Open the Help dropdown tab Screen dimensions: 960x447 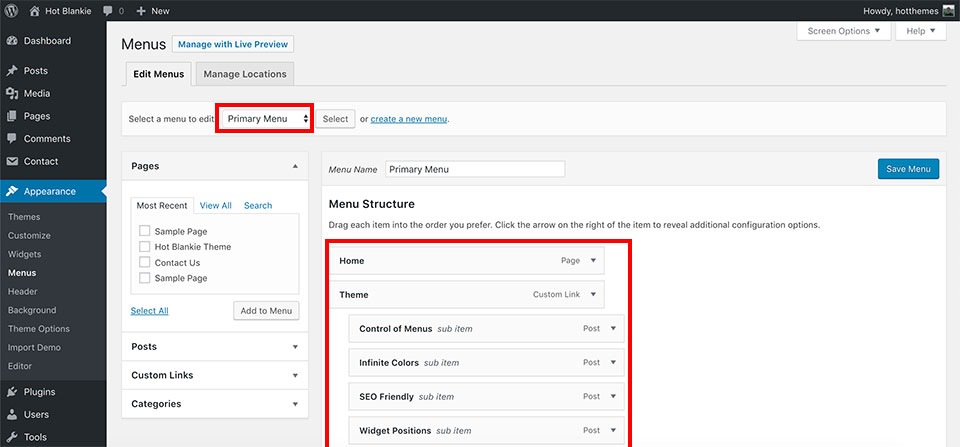pyautogui.click(x=921, y=31)
